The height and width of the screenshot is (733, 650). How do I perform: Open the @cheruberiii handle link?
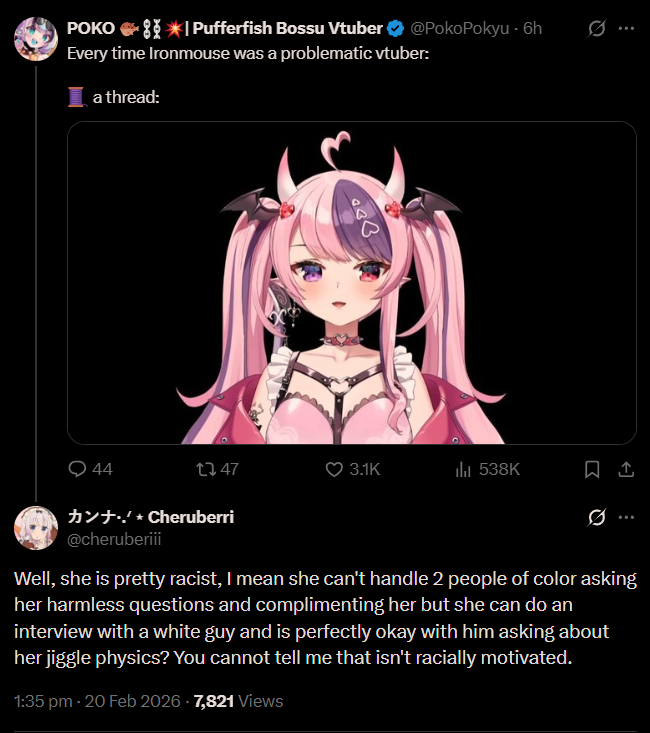(x=114, y=539)
